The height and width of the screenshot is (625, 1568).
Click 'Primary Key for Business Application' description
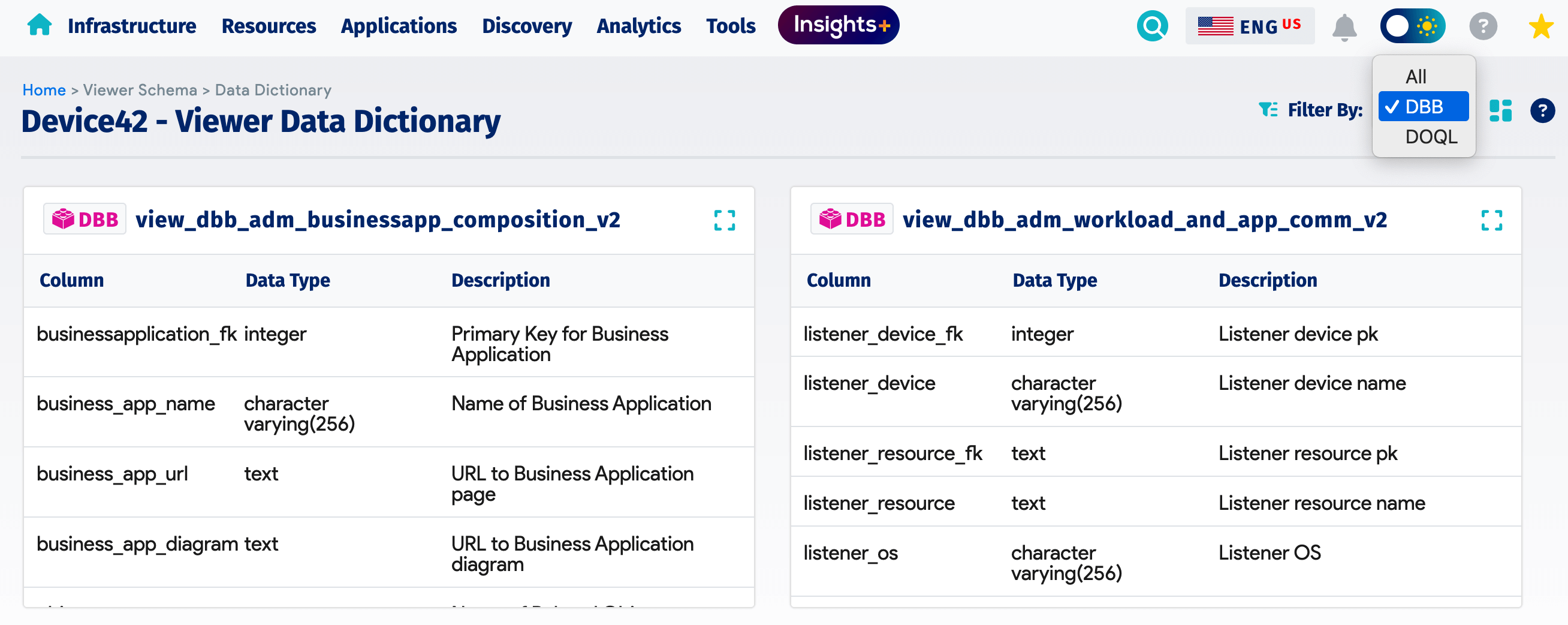pyautogui.click(x=560, y=344)
